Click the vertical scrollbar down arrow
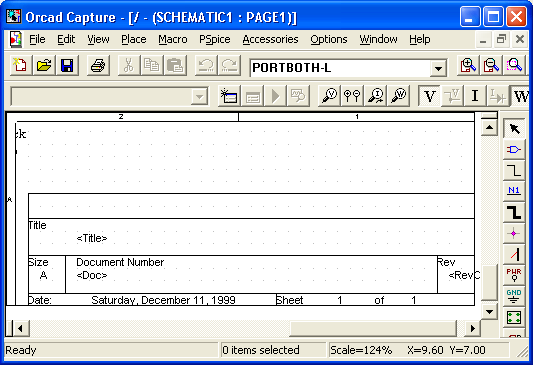 point(489,311)
